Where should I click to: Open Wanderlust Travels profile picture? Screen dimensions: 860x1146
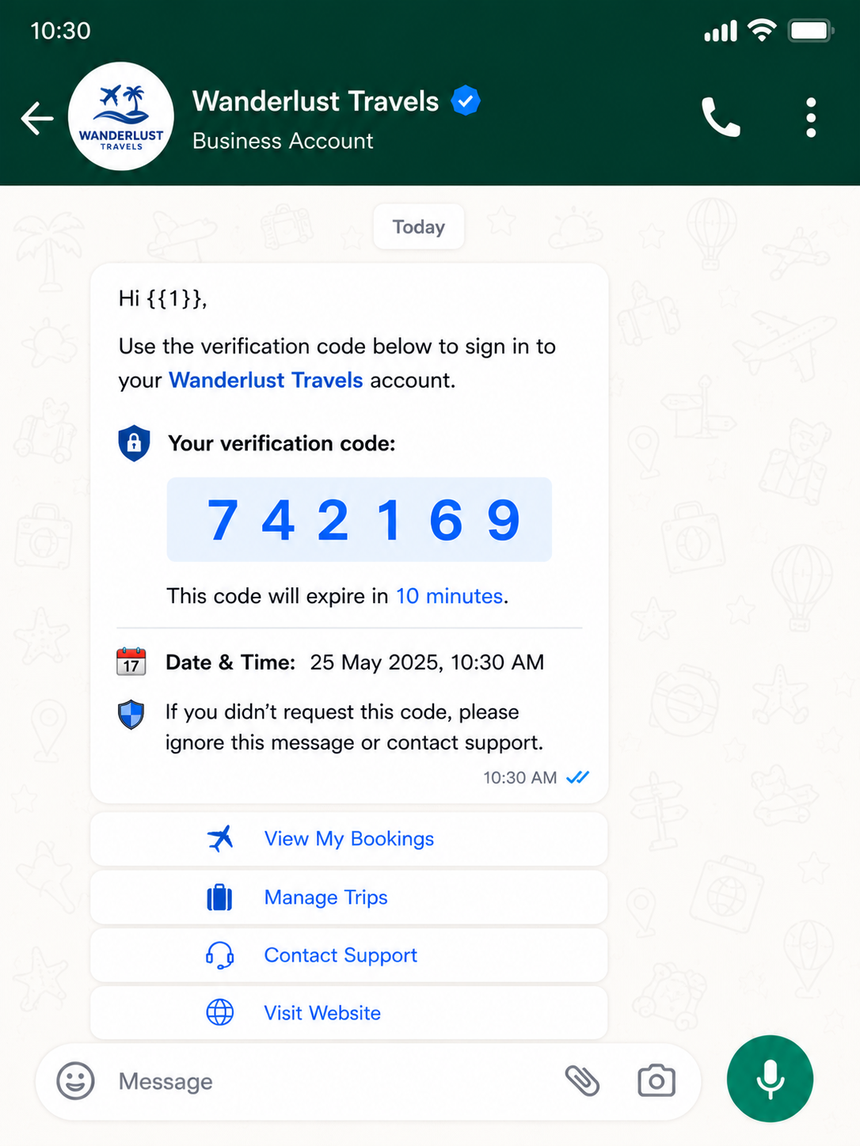coord(121,116)
